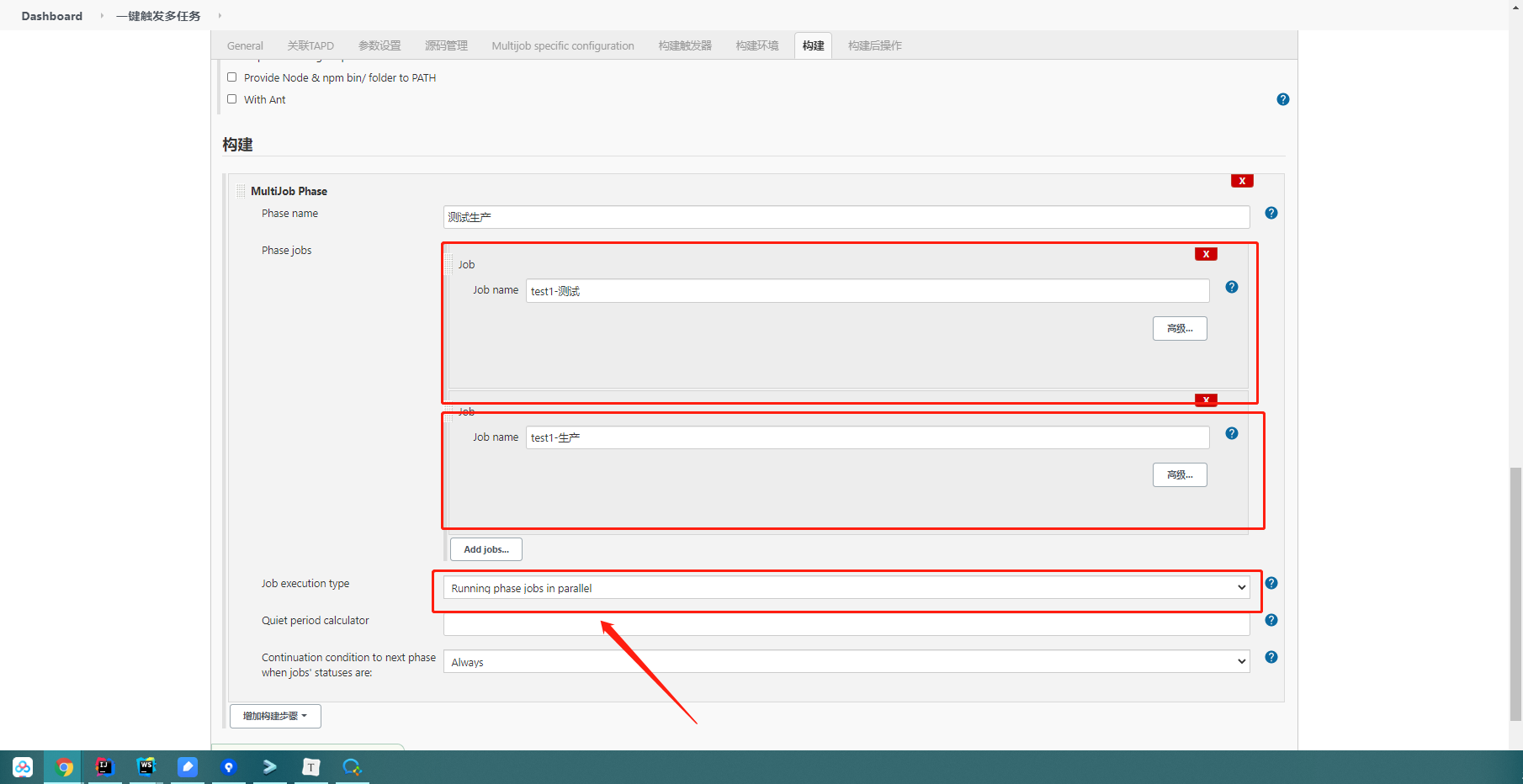The height and width of the screenshot is (784, 1523).
Task: Open 一键触发多任务 breadcrumb link
Action: (x=158, y=15)
